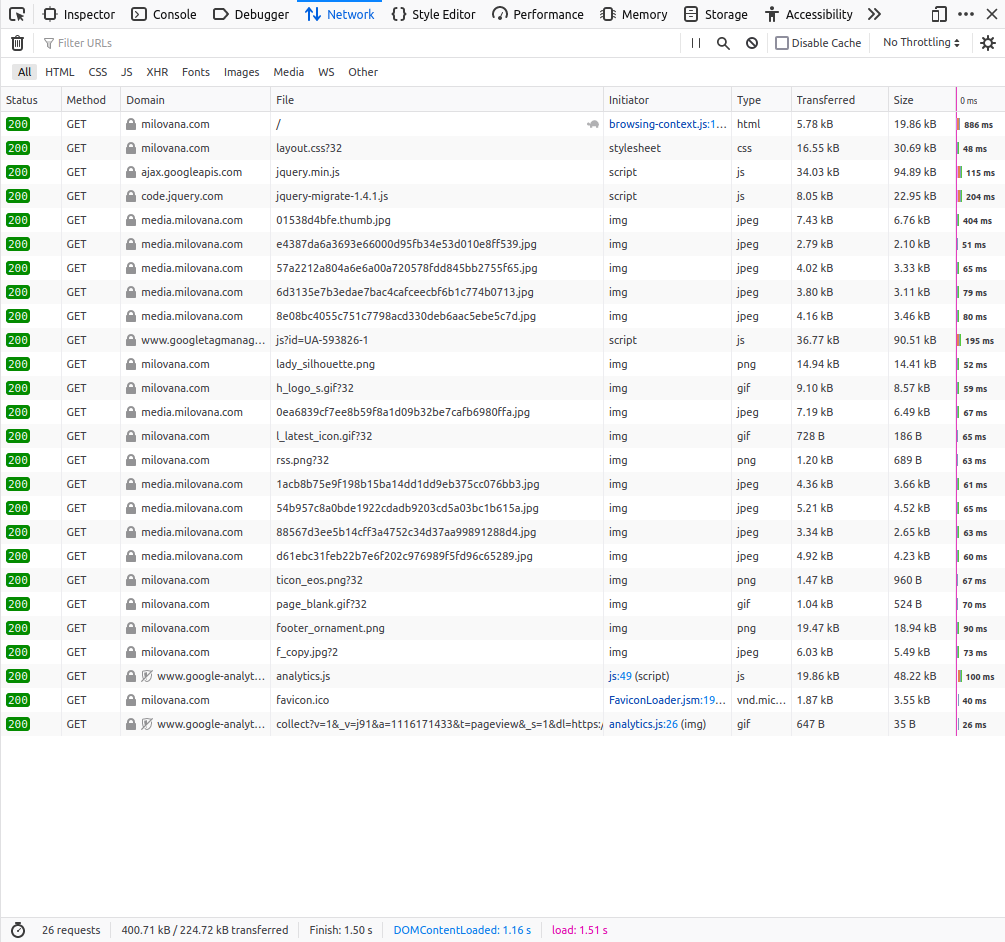Sort by the Transferred column header
This screenshot has width=1005, height=942.
coord(840,100)
